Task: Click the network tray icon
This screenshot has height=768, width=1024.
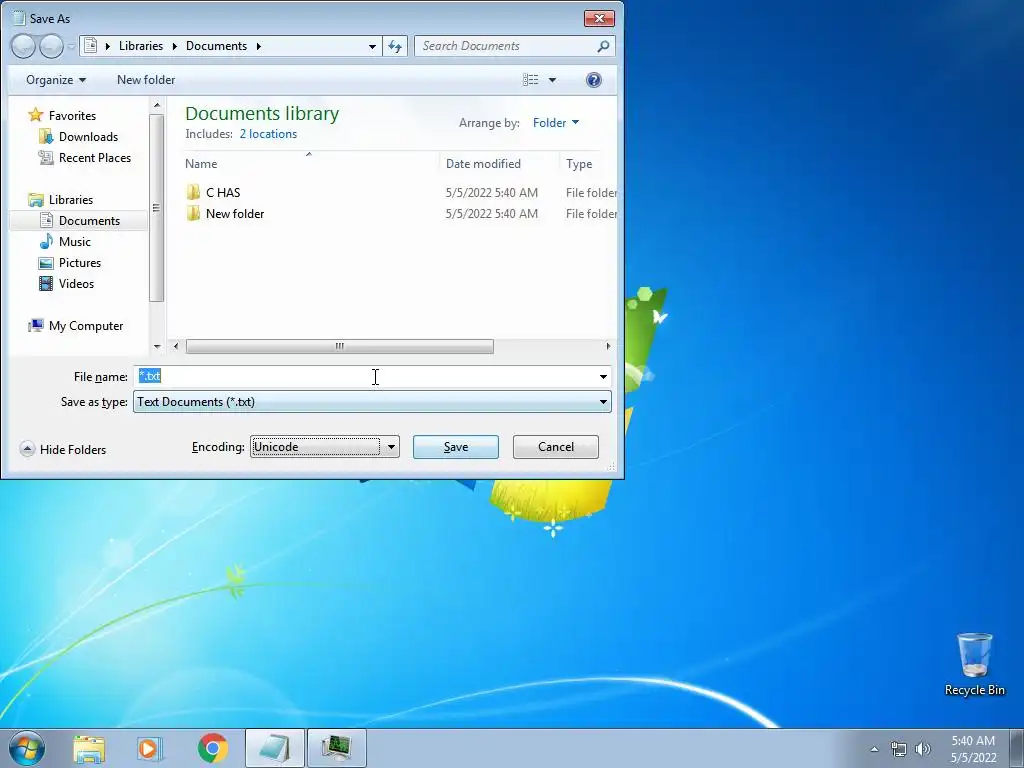Action: click(x=899, y=749)
